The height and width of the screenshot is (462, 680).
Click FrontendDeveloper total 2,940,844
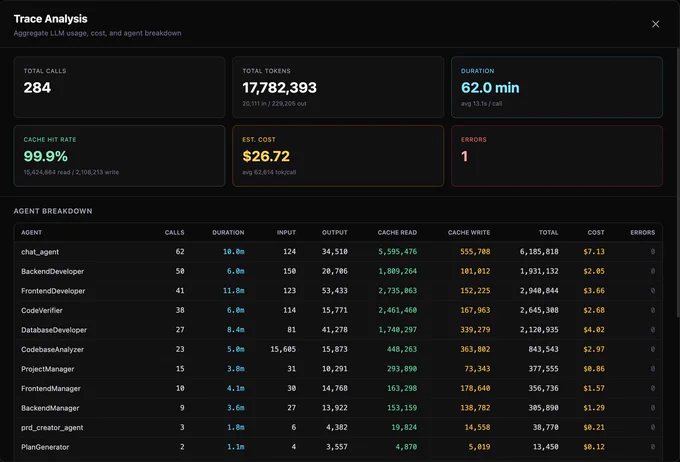coord(539,291)
